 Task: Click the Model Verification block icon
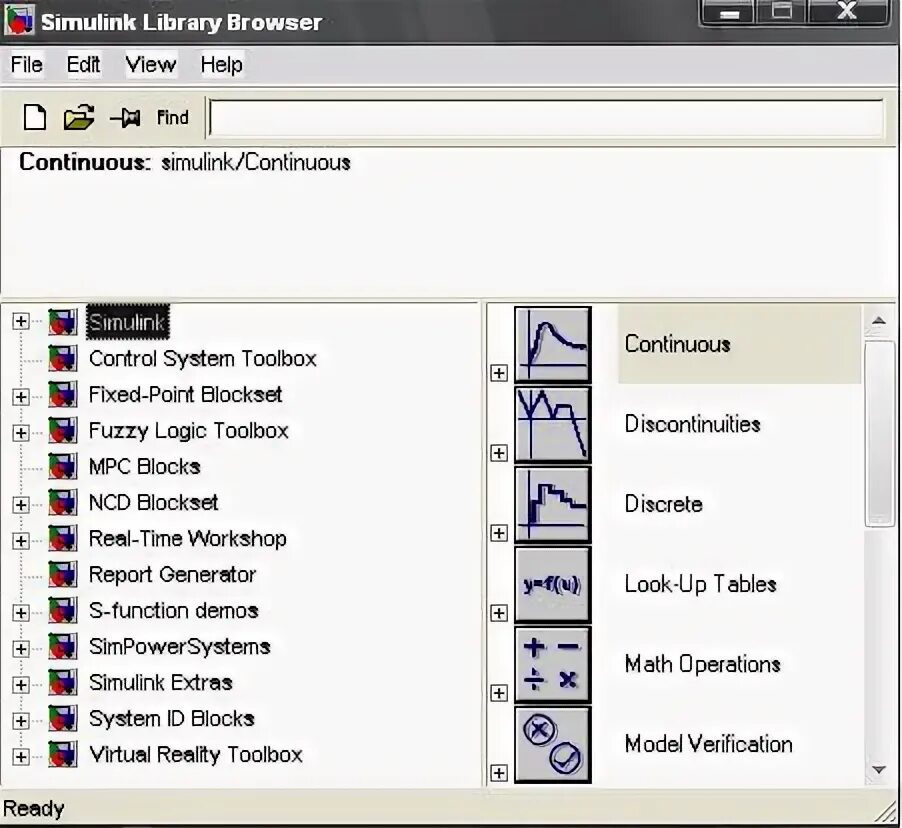(x=553, y=744)
